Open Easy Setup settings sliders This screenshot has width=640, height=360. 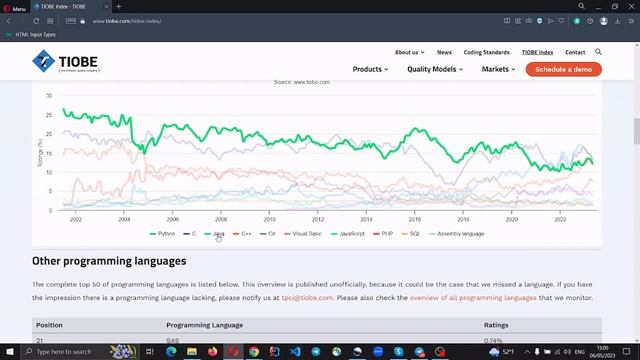coord(631,21)
